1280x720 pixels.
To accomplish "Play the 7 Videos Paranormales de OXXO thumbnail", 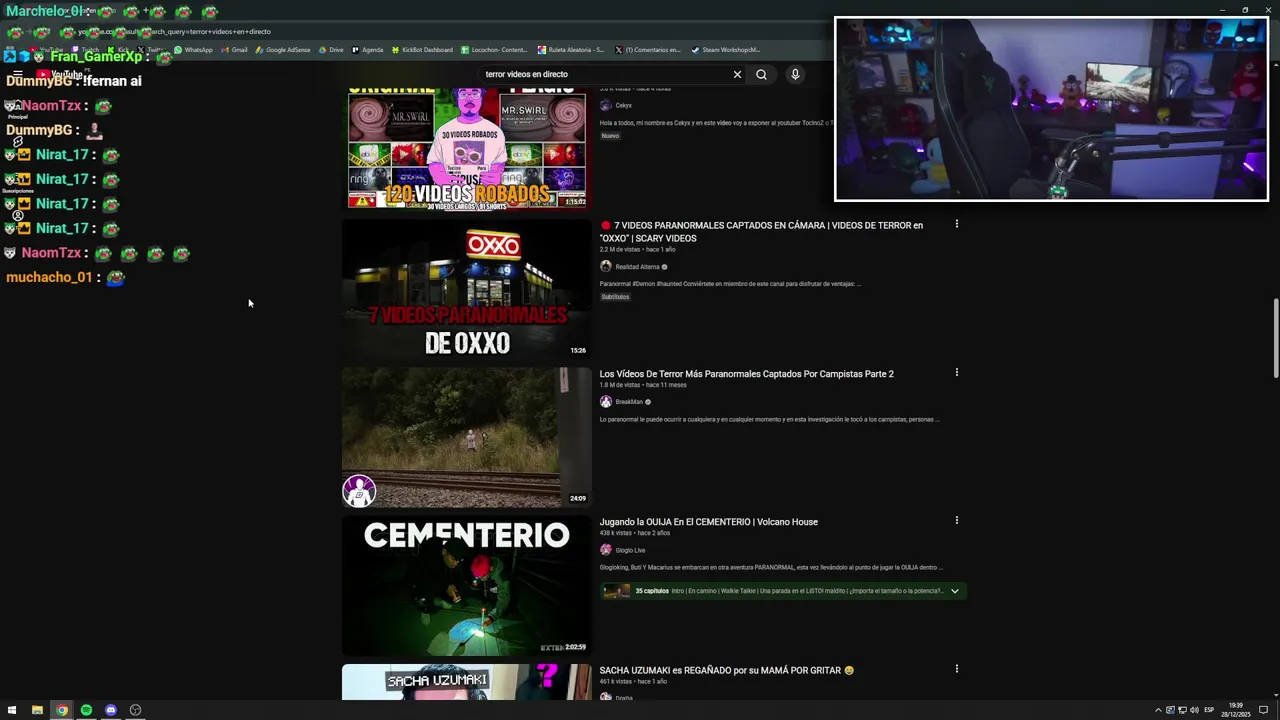I will coord(467,289).
